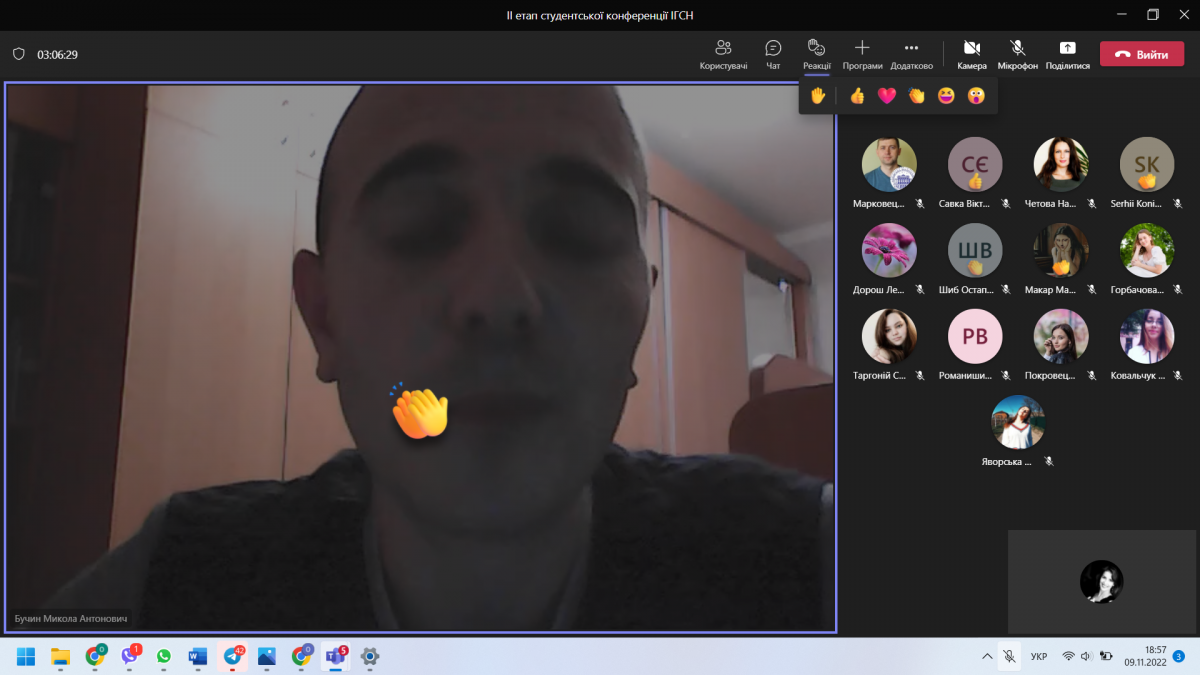
Task: Open the Користувачі participants panel
Action: click(x=723, y=54)
